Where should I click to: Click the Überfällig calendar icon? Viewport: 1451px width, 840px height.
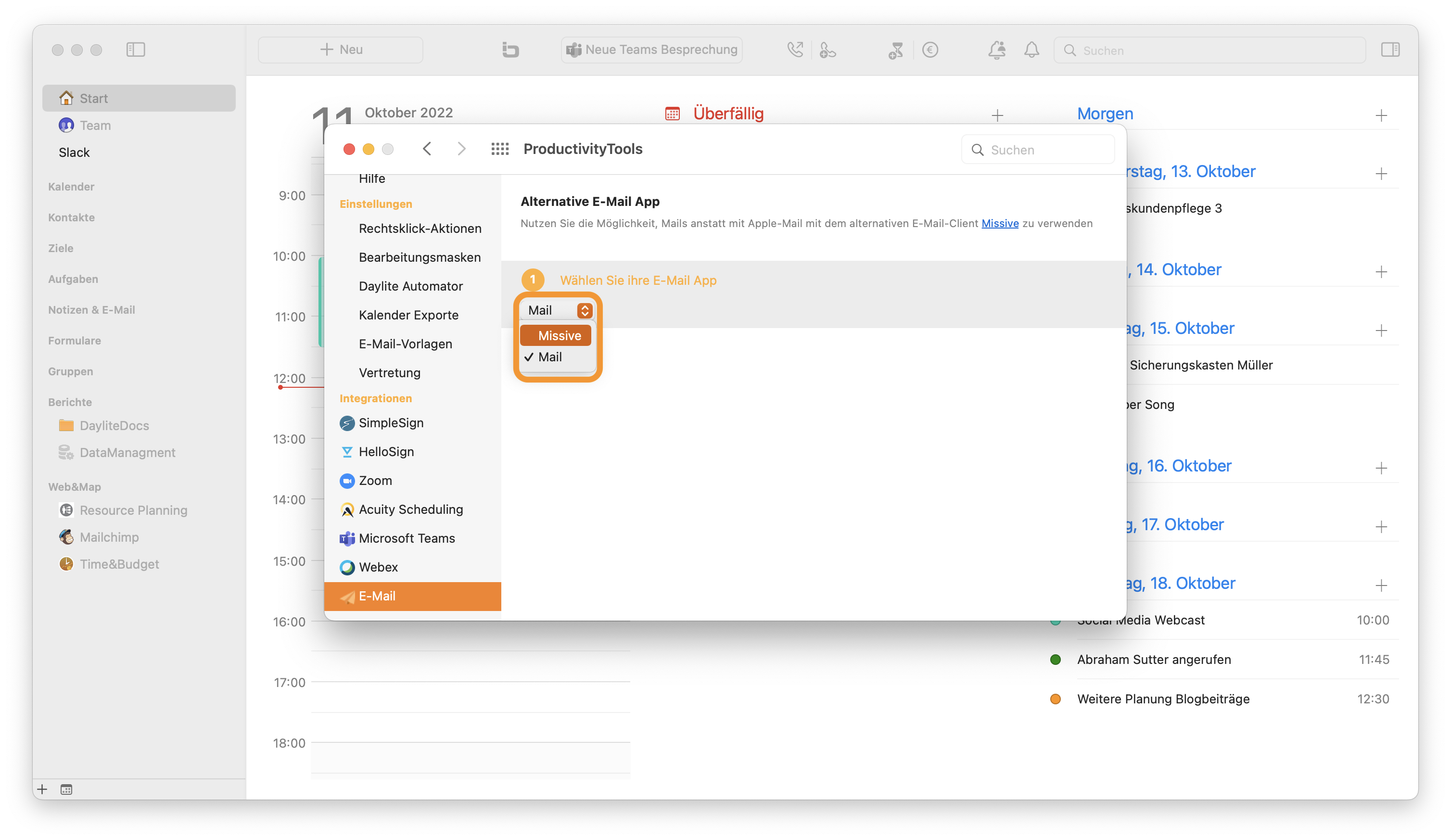672,114
